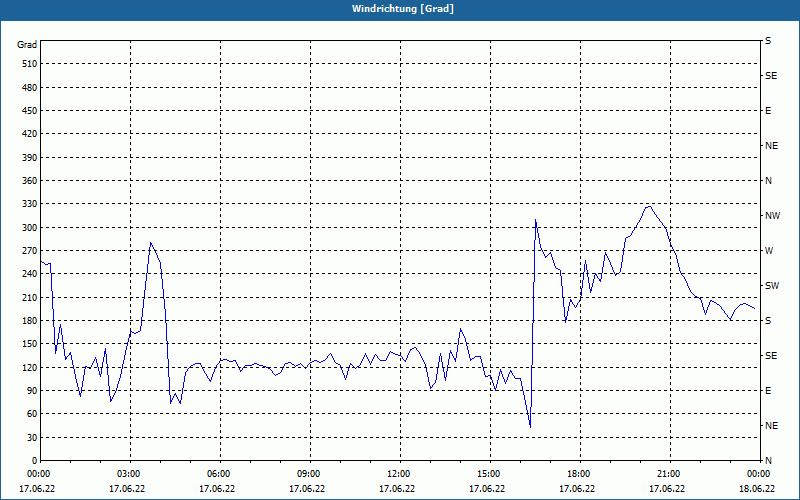Click the 450 y-axis label
The width and height of the screenshot is (800, 500).
tap(30, 111)
